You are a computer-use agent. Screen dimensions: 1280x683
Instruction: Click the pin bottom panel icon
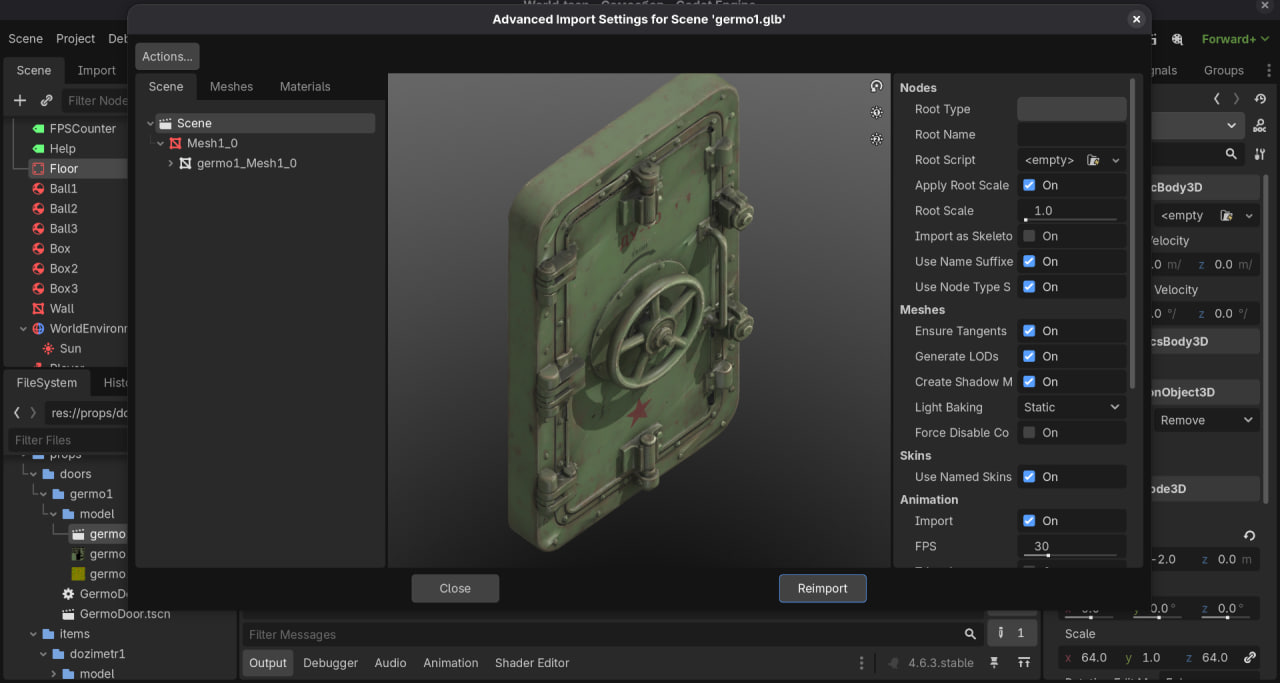[x=994, y=663]
